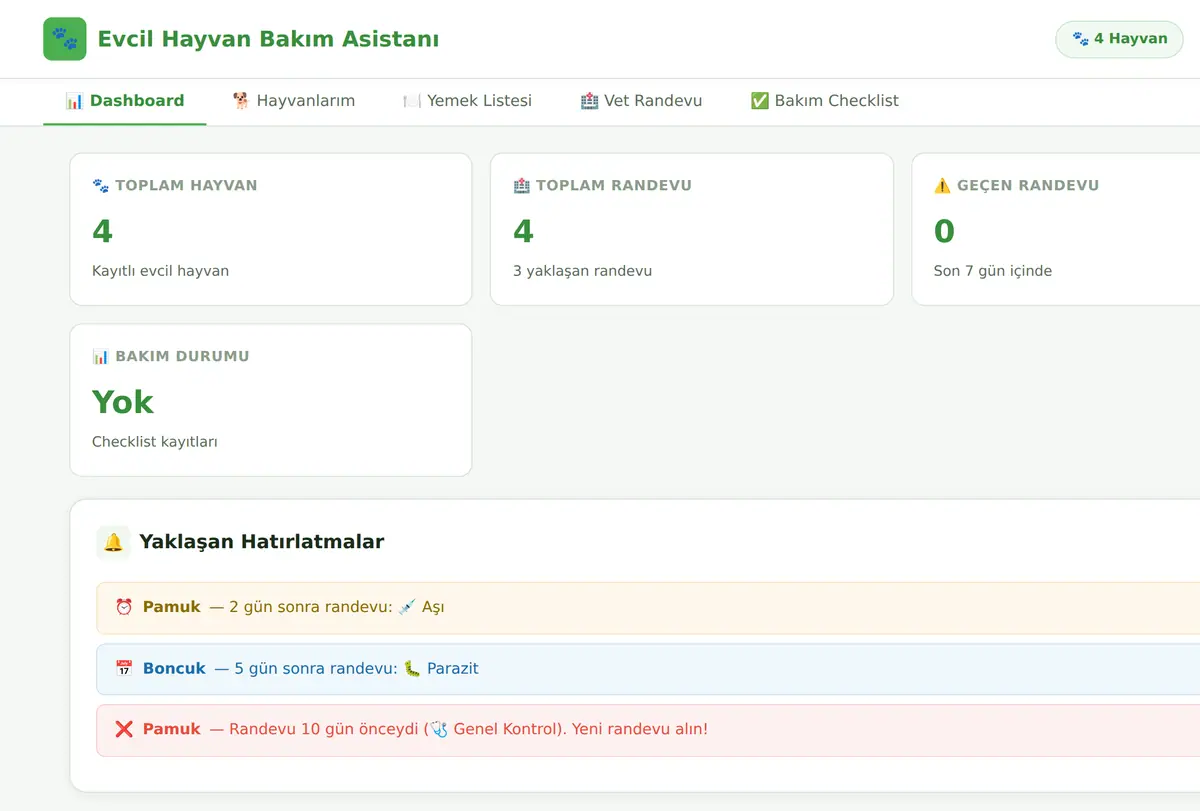The width and height of the screenshot is (1200, 811).
Task: Click the Geçen Randevu count 0
Action: [x=944, y=231]
